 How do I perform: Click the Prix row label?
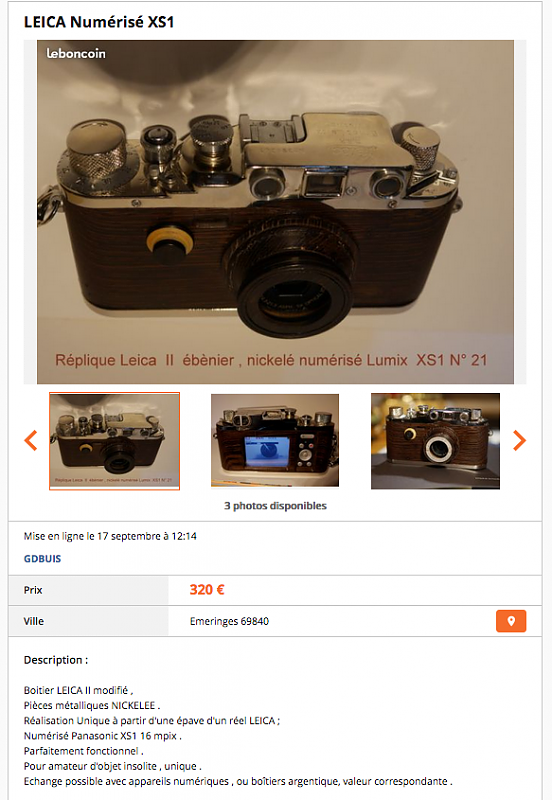[x=33, y=590]
